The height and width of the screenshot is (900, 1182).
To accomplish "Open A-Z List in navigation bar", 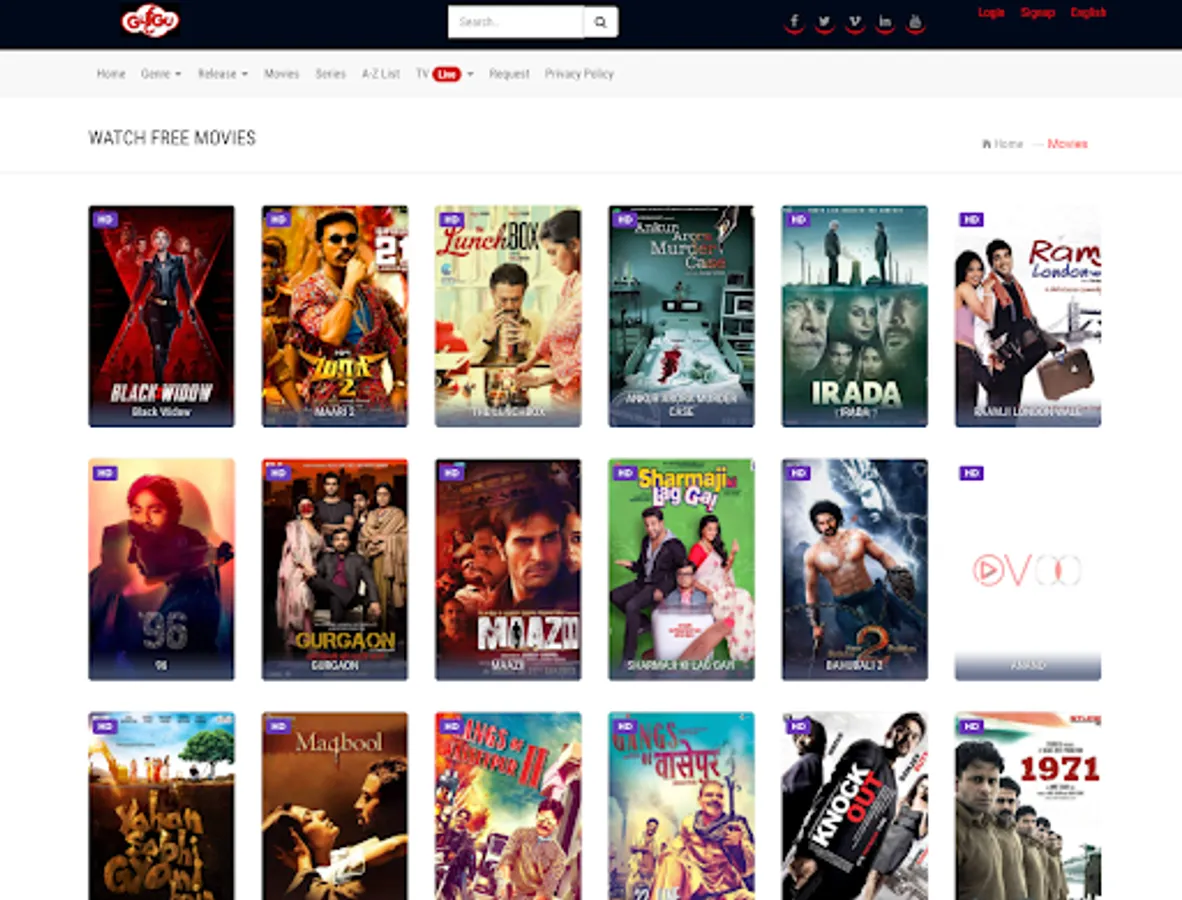I will point(381,74).
